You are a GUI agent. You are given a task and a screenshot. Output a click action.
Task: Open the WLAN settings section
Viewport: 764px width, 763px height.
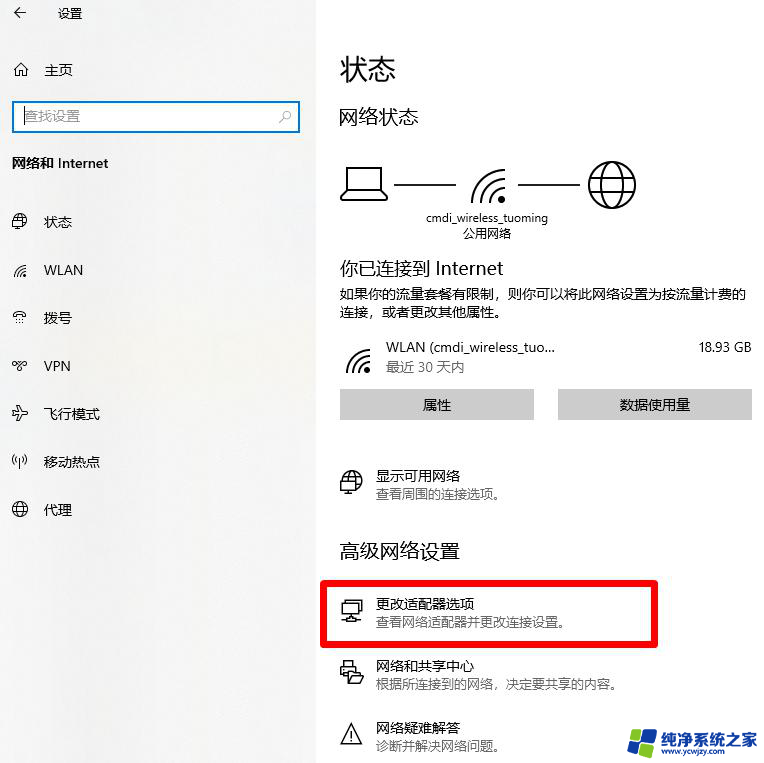tap(63, 270)
